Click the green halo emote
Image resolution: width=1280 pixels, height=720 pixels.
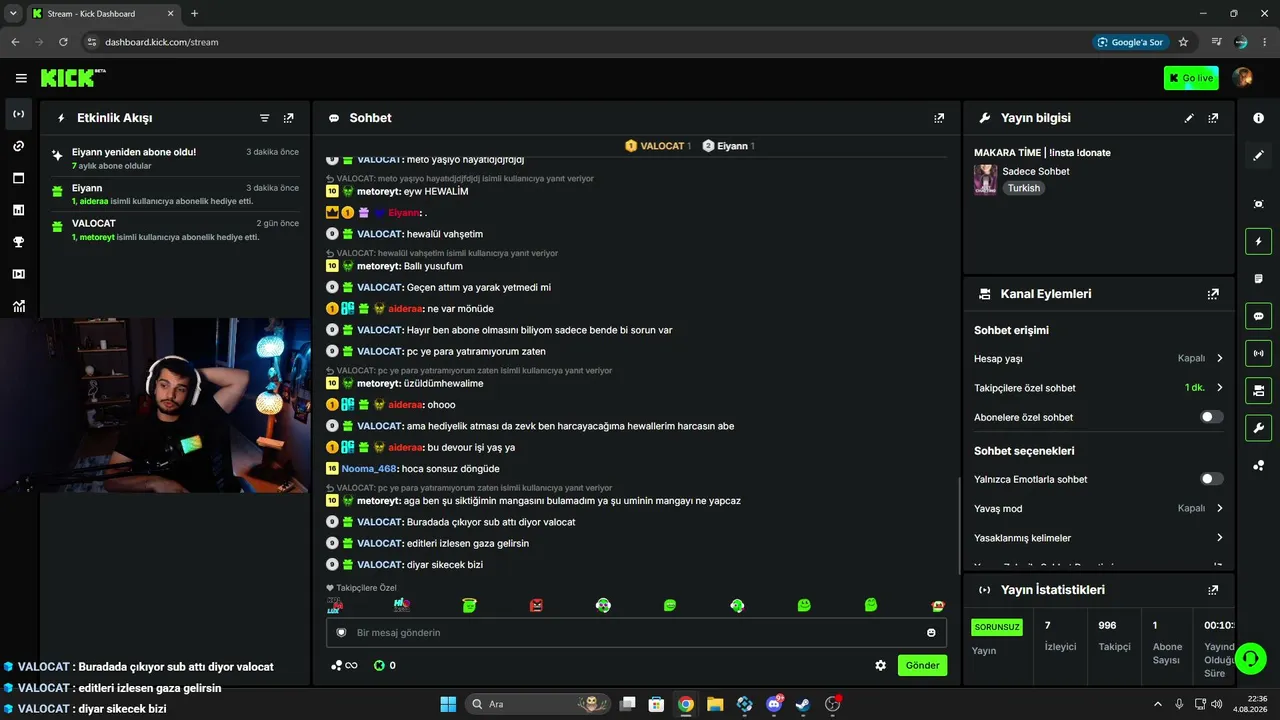pyautogui.click(x=469, y=605)
